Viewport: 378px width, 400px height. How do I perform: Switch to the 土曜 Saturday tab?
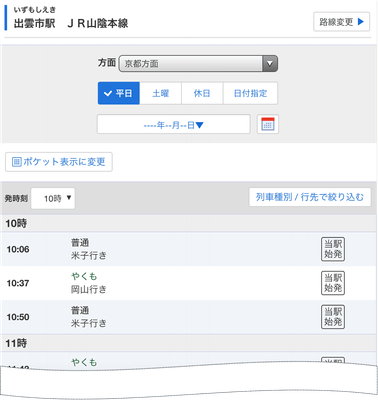tap(161, 93)
